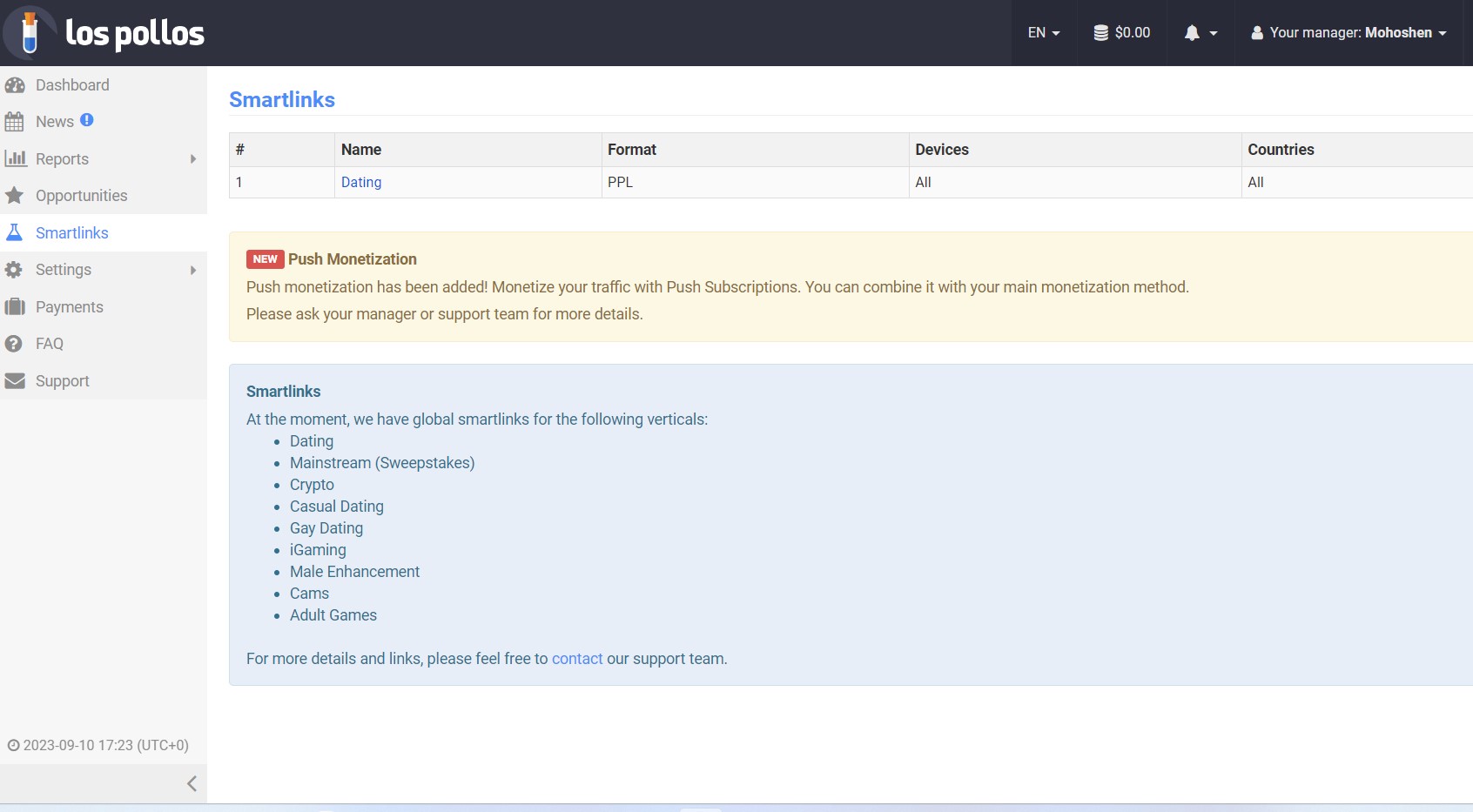The image size is (1473, 812).
Task: Click the Smartlinks flask icon
Action: point(15,233)
